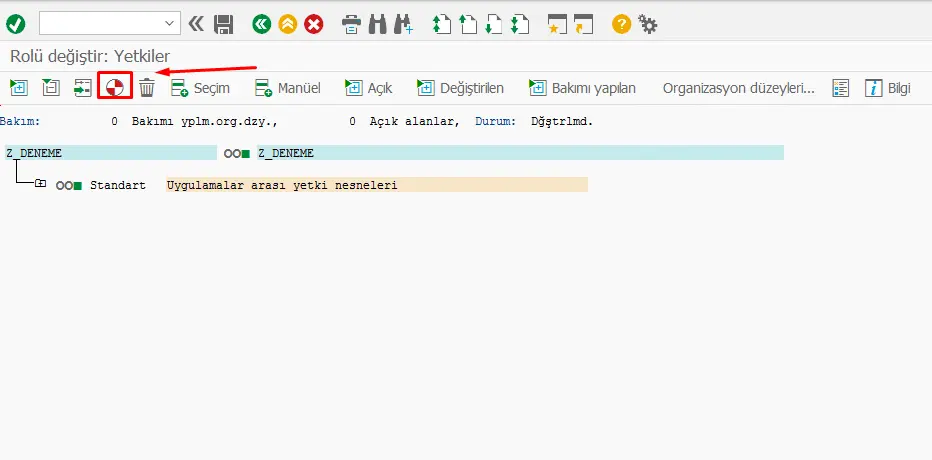Click the green Back arrow icon
This screenshot has width=932, height=460.
click(x=262, y=23)
